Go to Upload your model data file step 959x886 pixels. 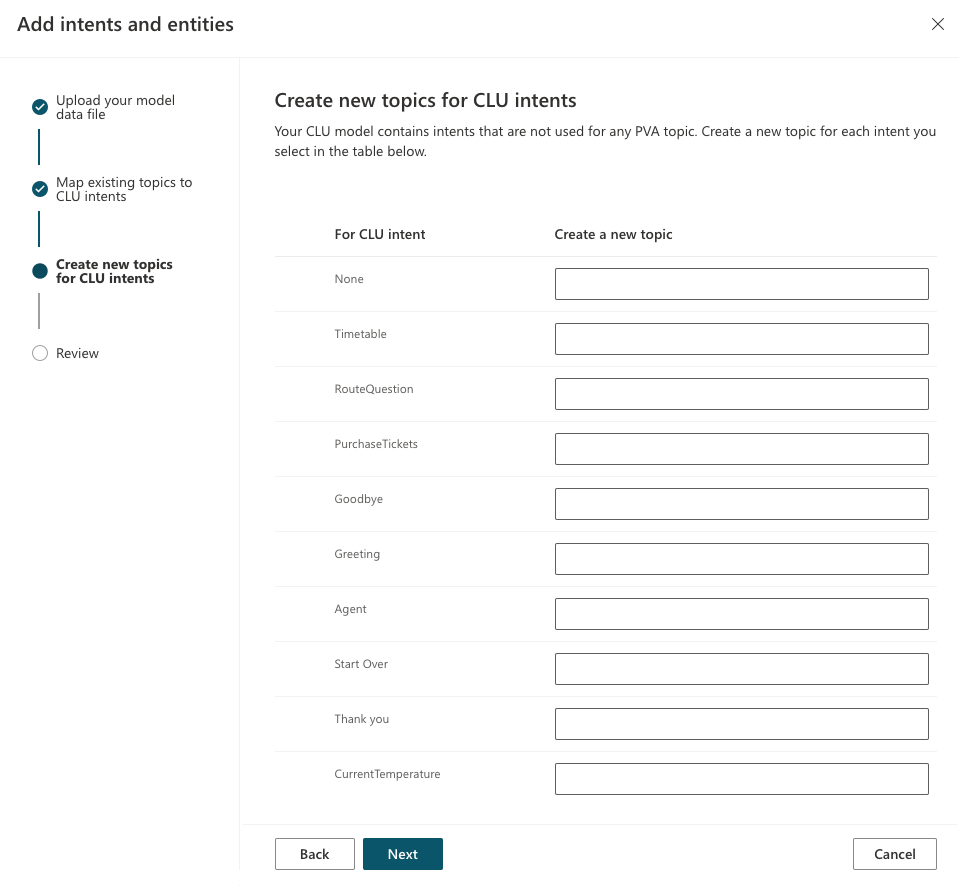[115, 107]
